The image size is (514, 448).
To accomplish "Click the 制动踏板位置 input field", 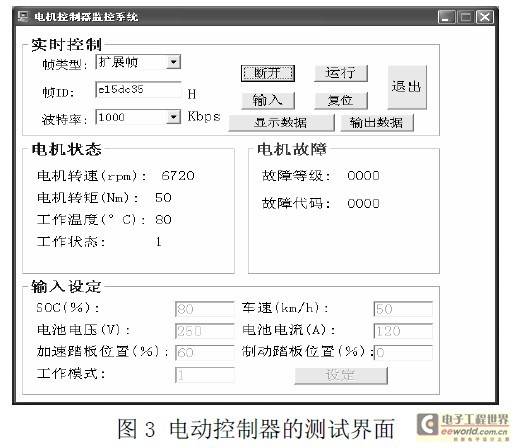I will point(403,353).
